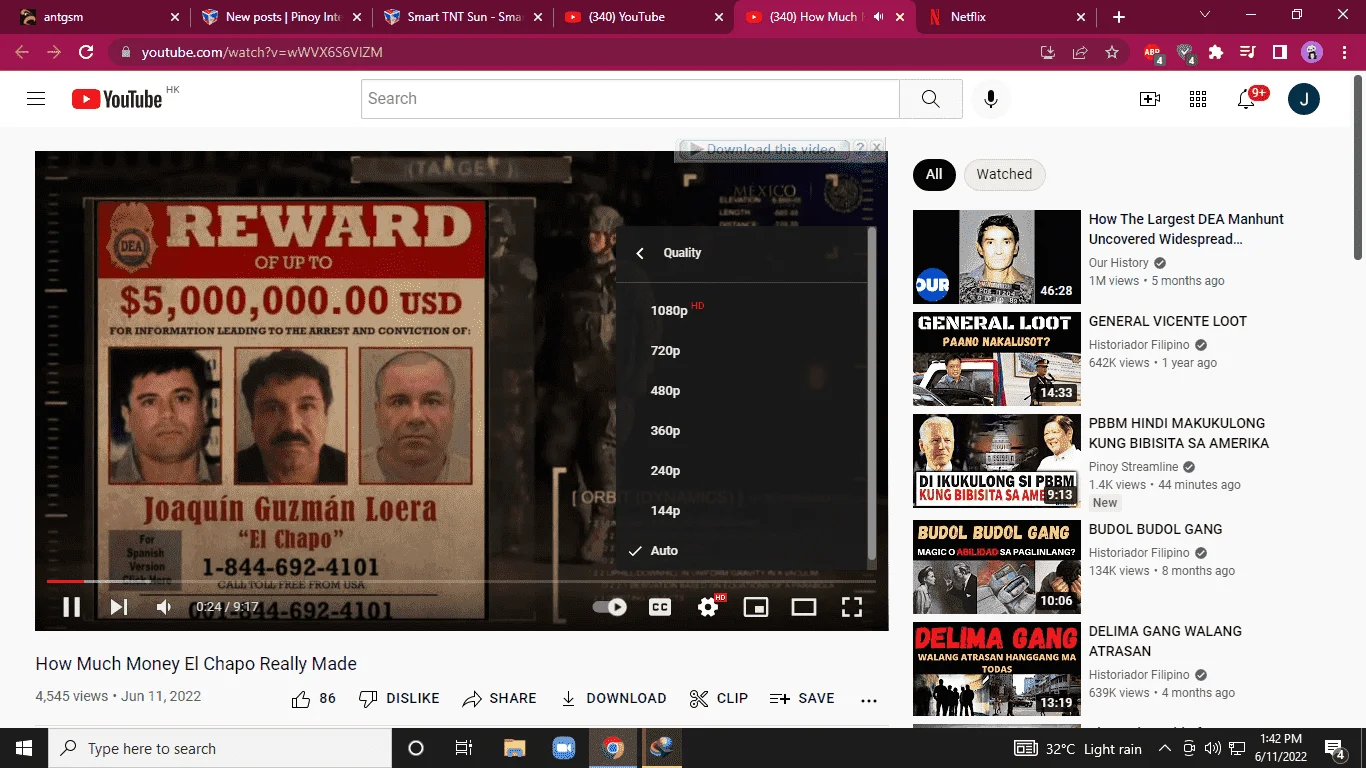
Task: Start voice search with microphone icon
Action: [991, 98]
